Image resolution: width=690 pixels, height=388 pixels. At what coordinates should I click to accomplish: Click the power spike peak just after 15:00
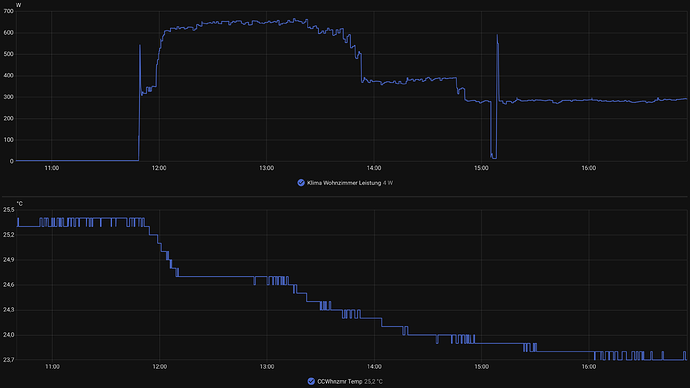(x=497, y=35)
